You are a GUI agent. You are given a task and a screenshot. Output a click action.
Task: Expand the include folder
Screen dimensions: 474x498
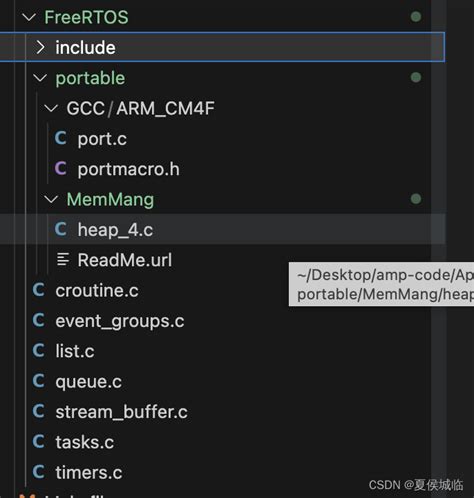pyautogui.click(x=40, y=47)
